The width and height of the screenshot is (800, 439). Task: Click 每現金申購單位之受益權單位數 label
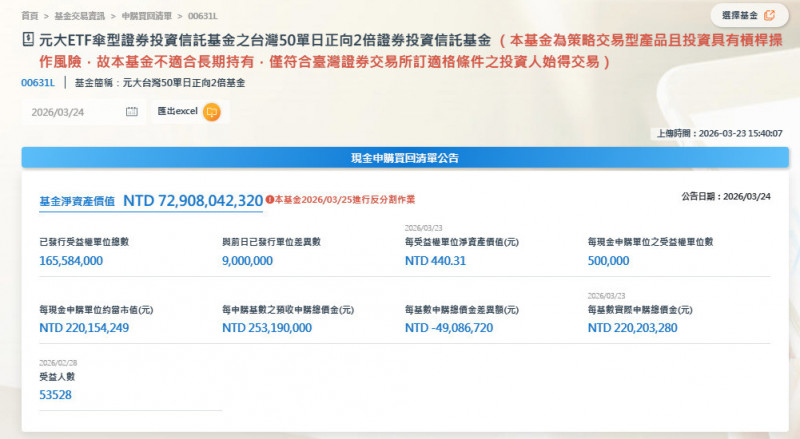[651, 242]
